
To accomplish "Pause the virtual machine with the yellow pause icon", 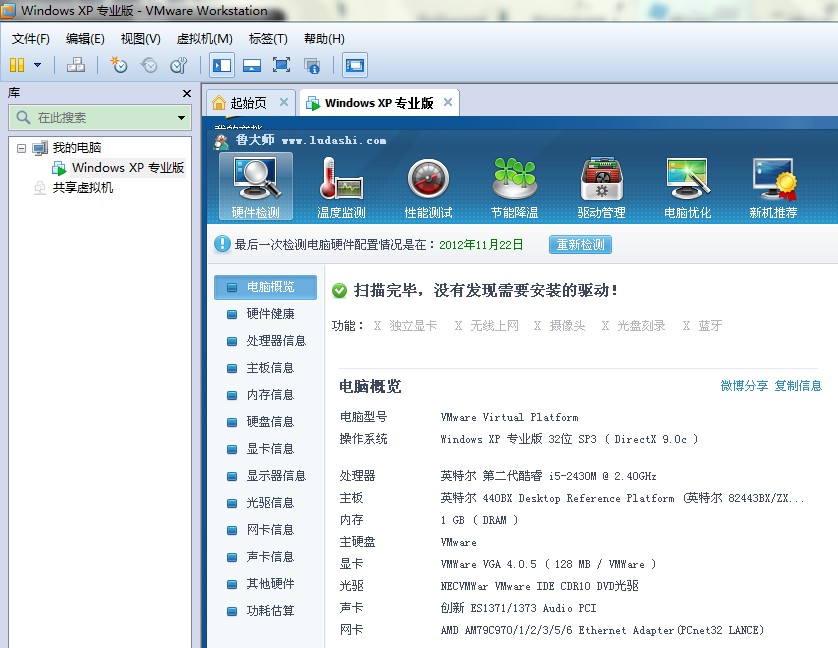I will tap(17, 65).
